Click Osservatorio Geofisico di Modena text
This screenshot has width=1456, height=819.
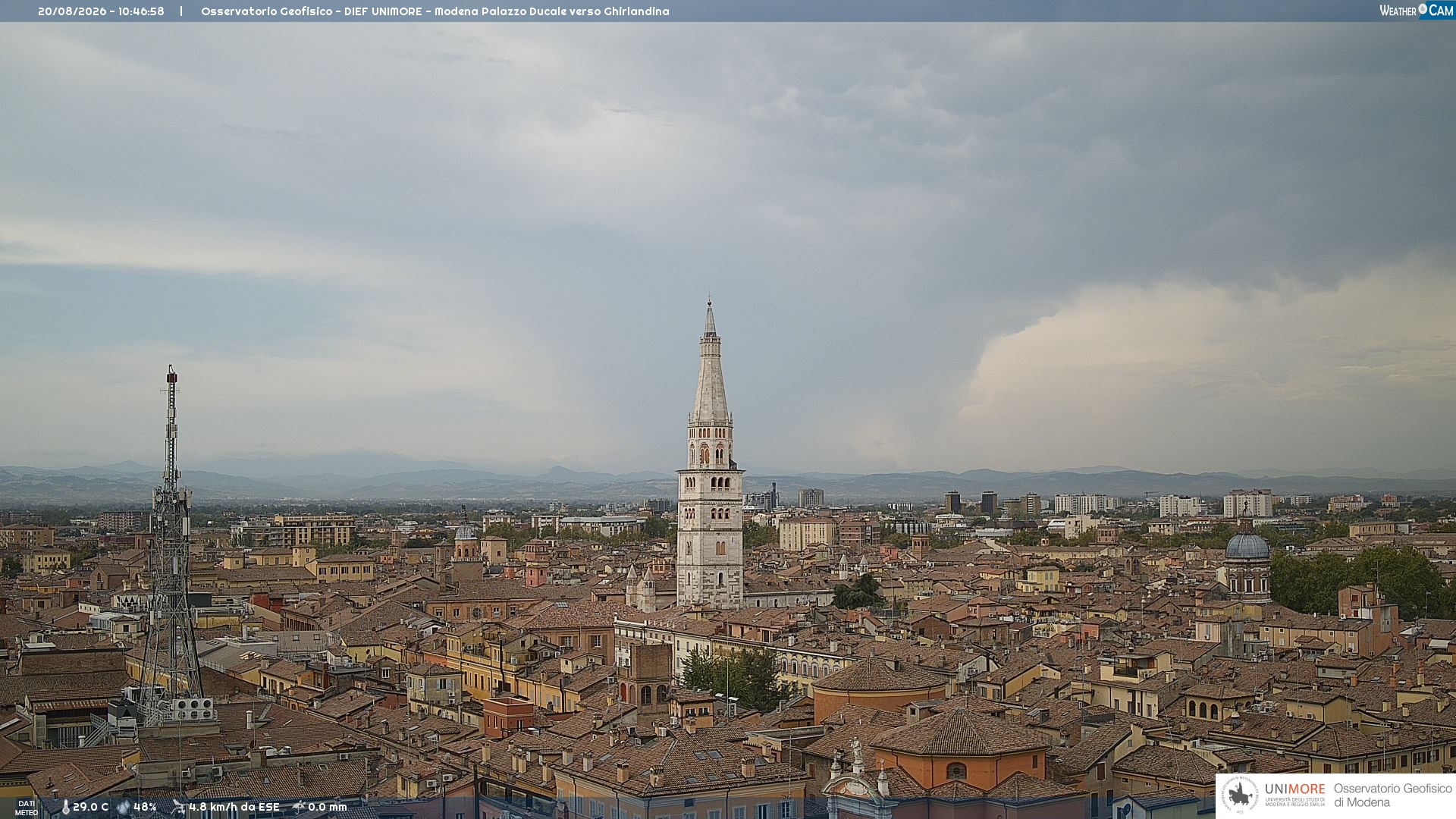(1393, 795)
